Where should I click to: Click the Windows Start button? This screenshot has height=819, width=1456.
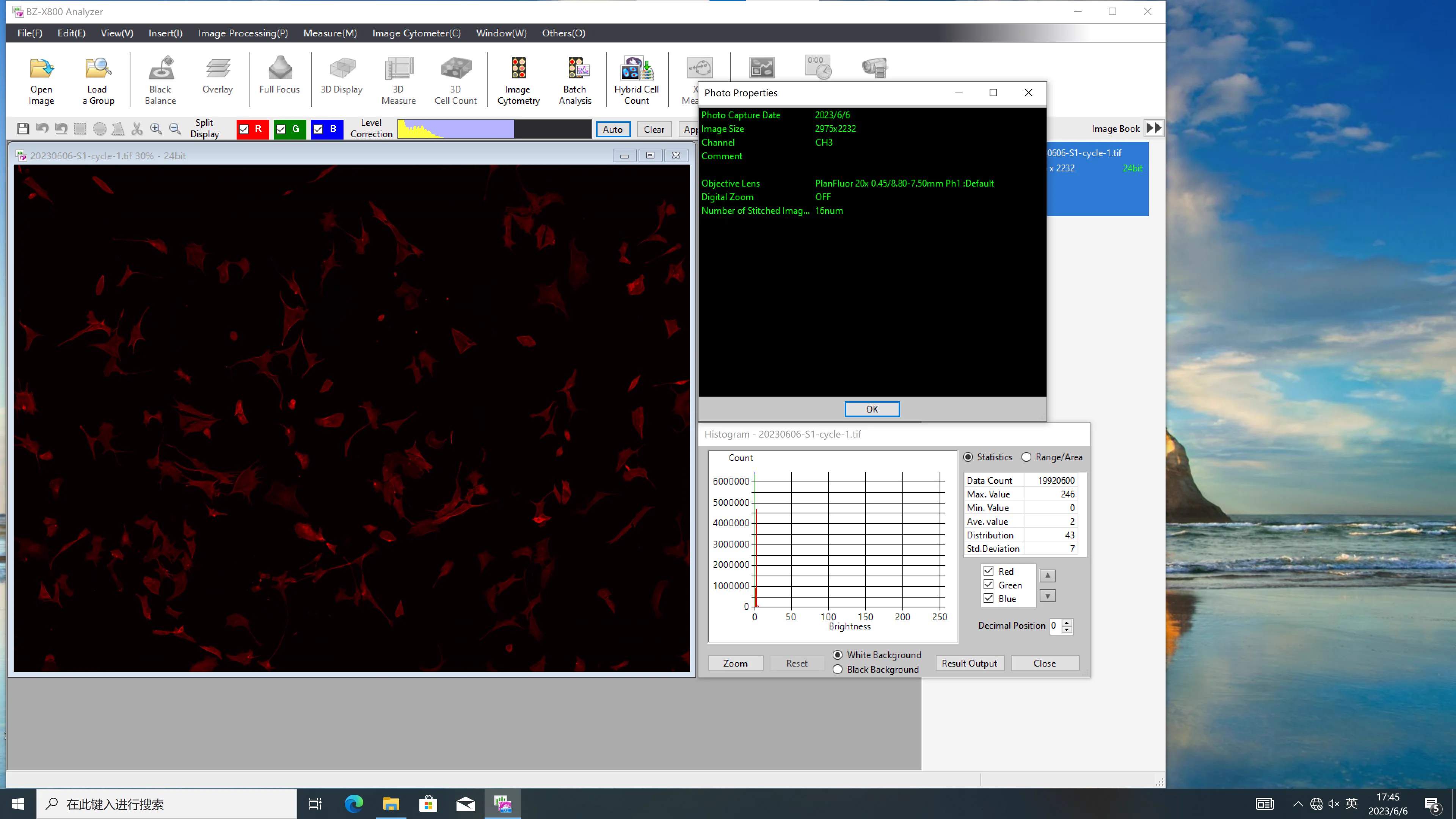pyautogui.click(x=18, y=804)
